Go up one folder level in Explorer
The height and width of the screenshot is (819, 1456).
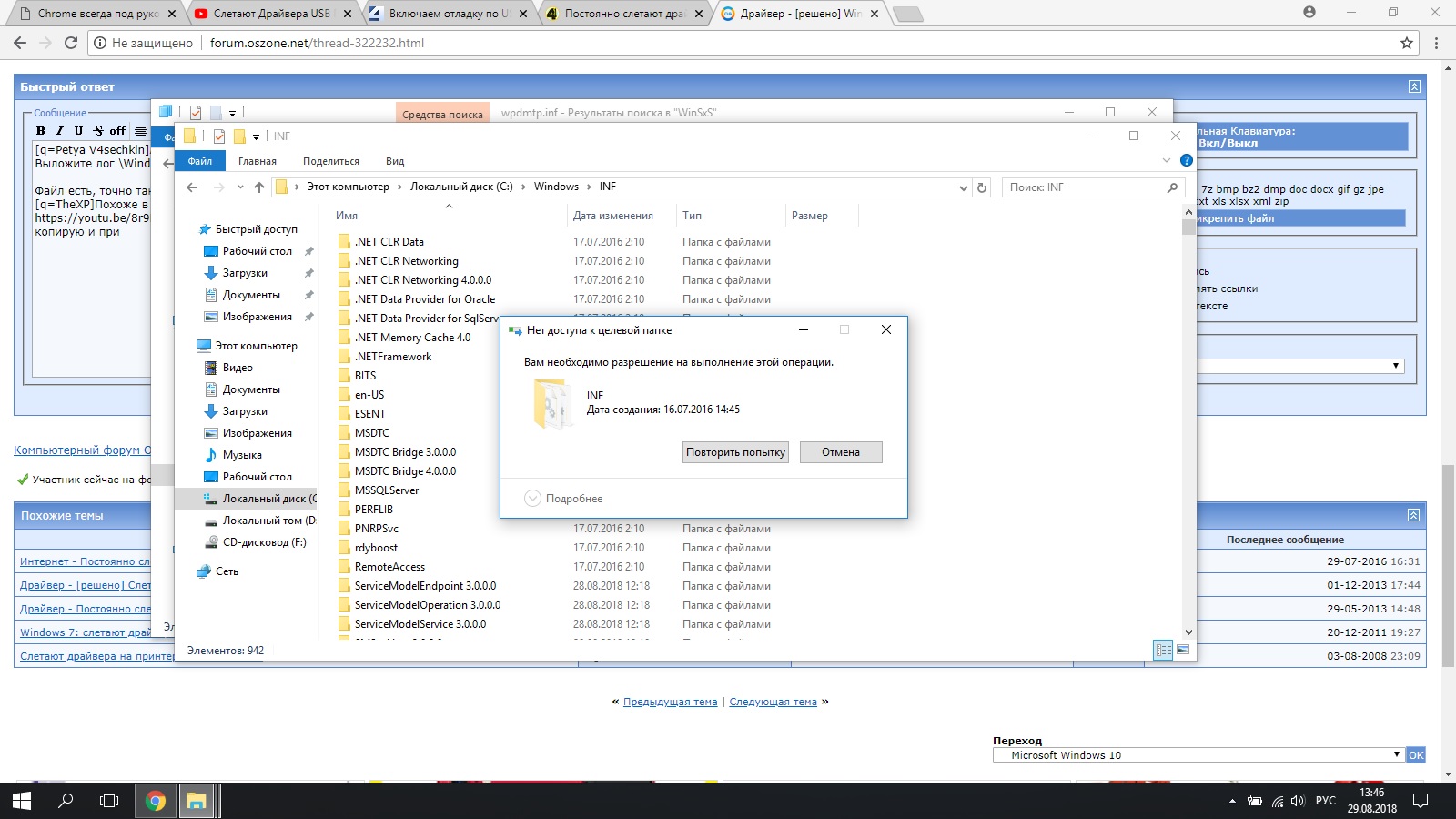(259, 187)
